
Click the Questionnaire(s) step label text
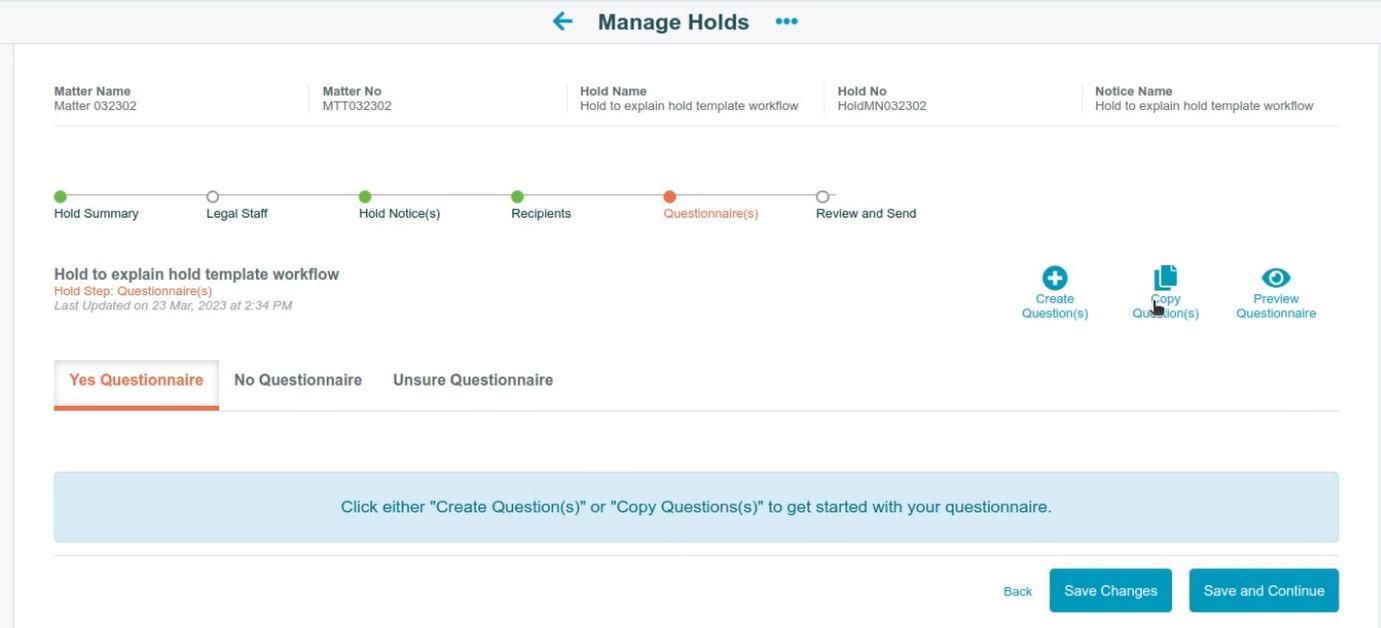[711, 214]
